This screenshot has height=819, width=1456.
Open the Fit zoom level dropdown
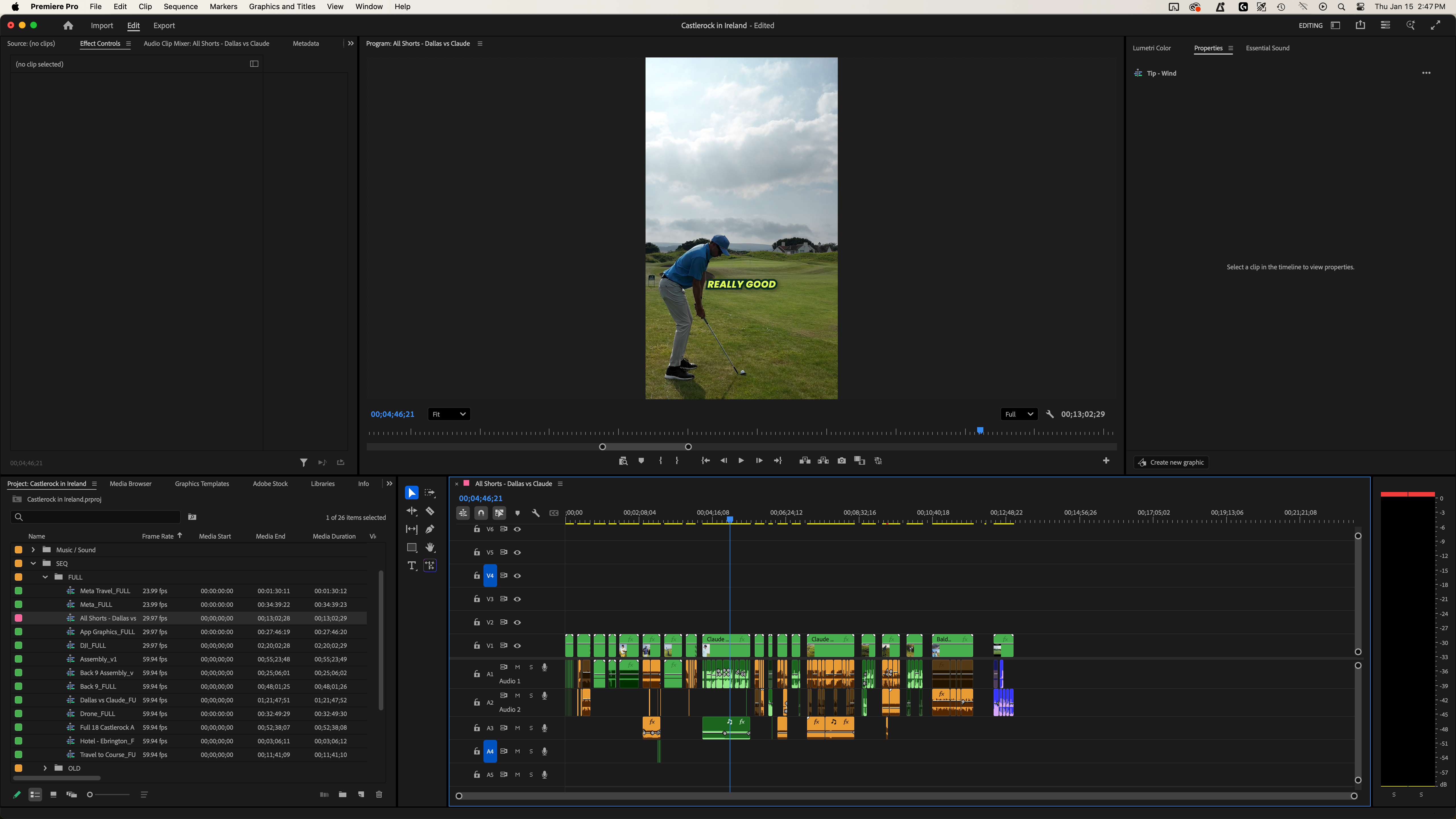[x=449, y=414]
